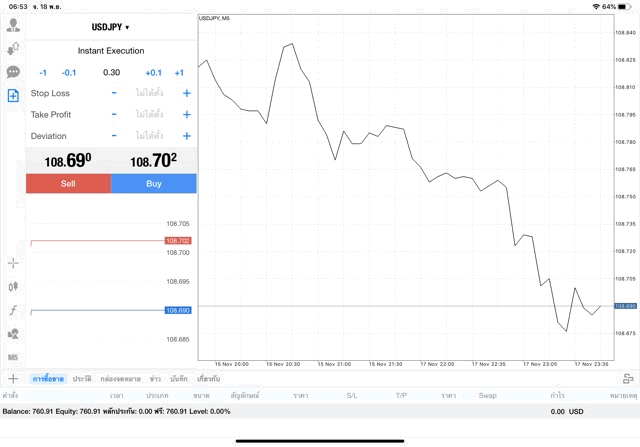Open the Instant Execution order type selector
This screenshot has width=640, height=447.
click(110, 50)
